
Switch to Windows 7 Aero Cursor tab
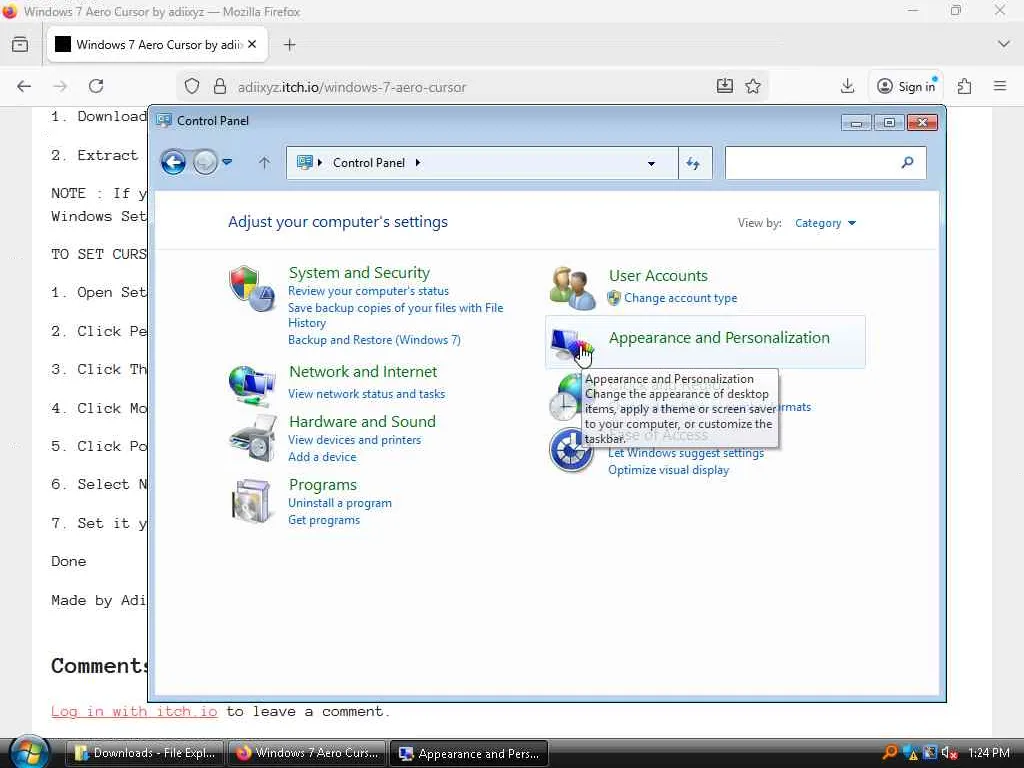click(157, 44)
